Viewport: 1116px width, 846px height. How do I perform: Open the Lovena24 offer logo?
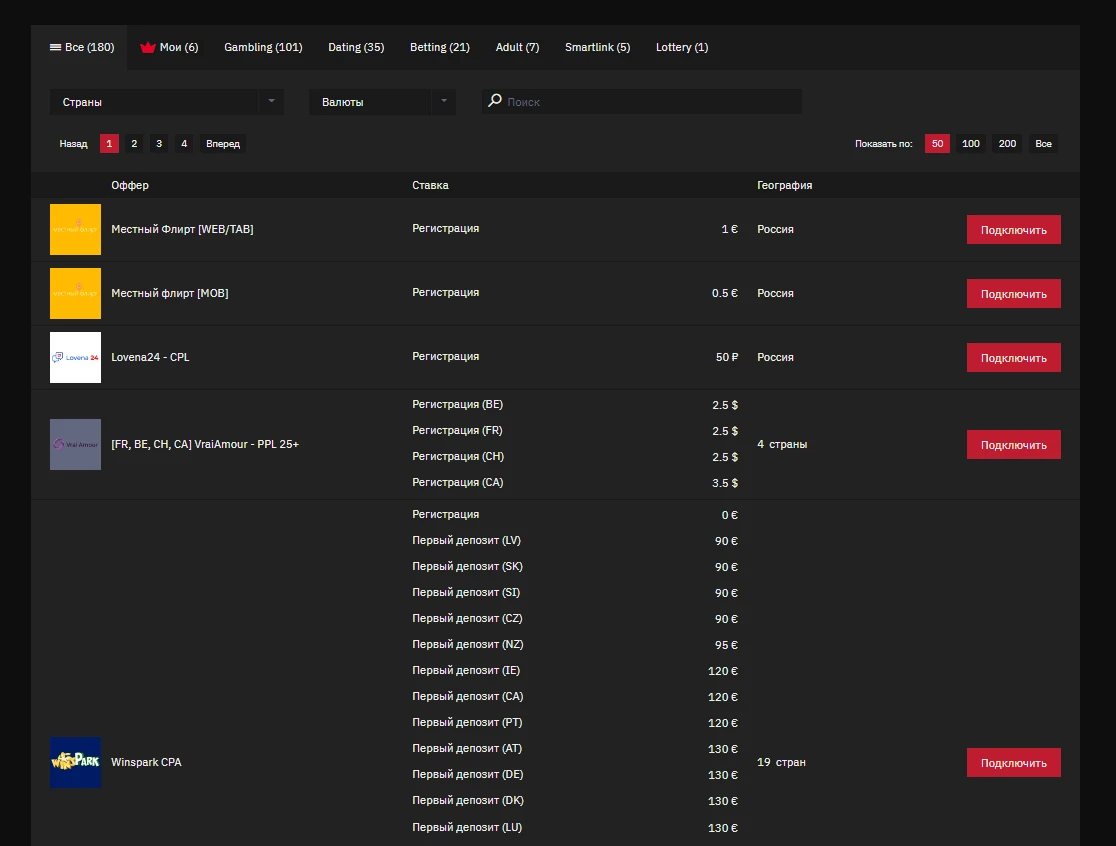click(x=75, y=357)
